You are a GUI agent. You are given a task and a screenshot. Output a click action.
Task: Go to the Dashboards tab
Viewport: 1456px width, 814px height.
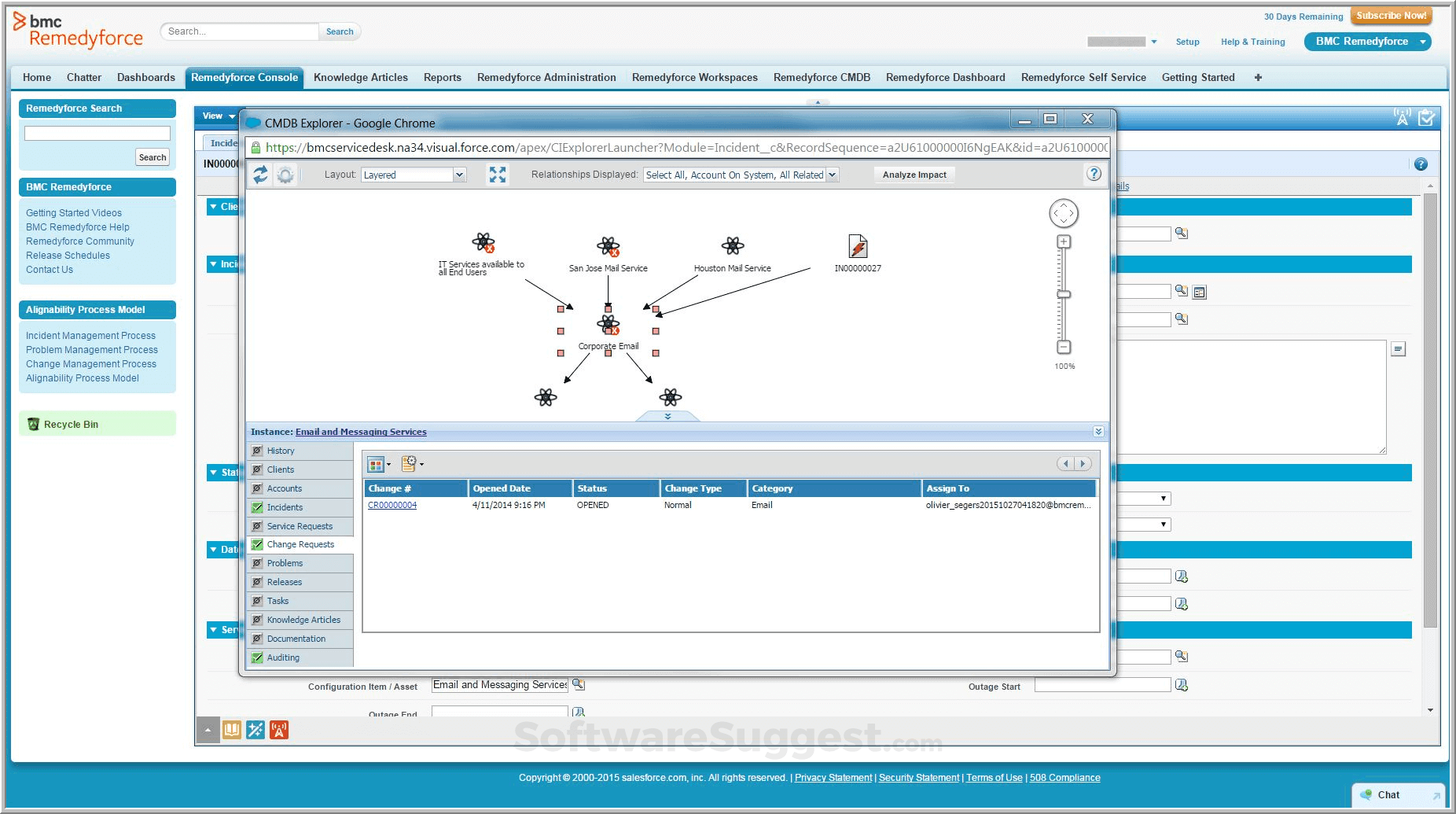coord(146,77)
